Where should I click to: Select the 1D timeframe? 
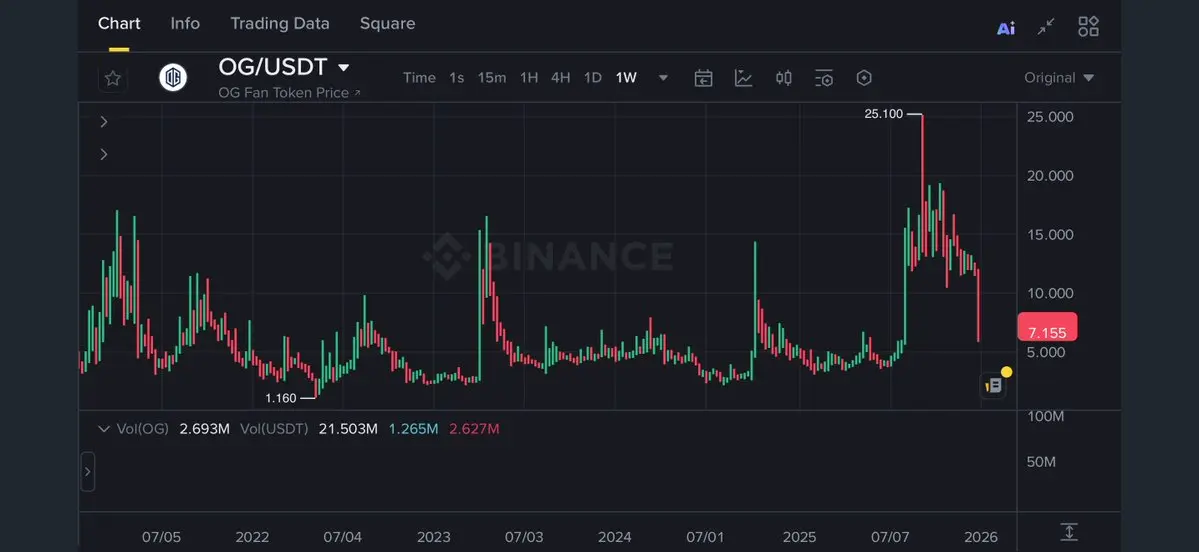tap(592, 78)
